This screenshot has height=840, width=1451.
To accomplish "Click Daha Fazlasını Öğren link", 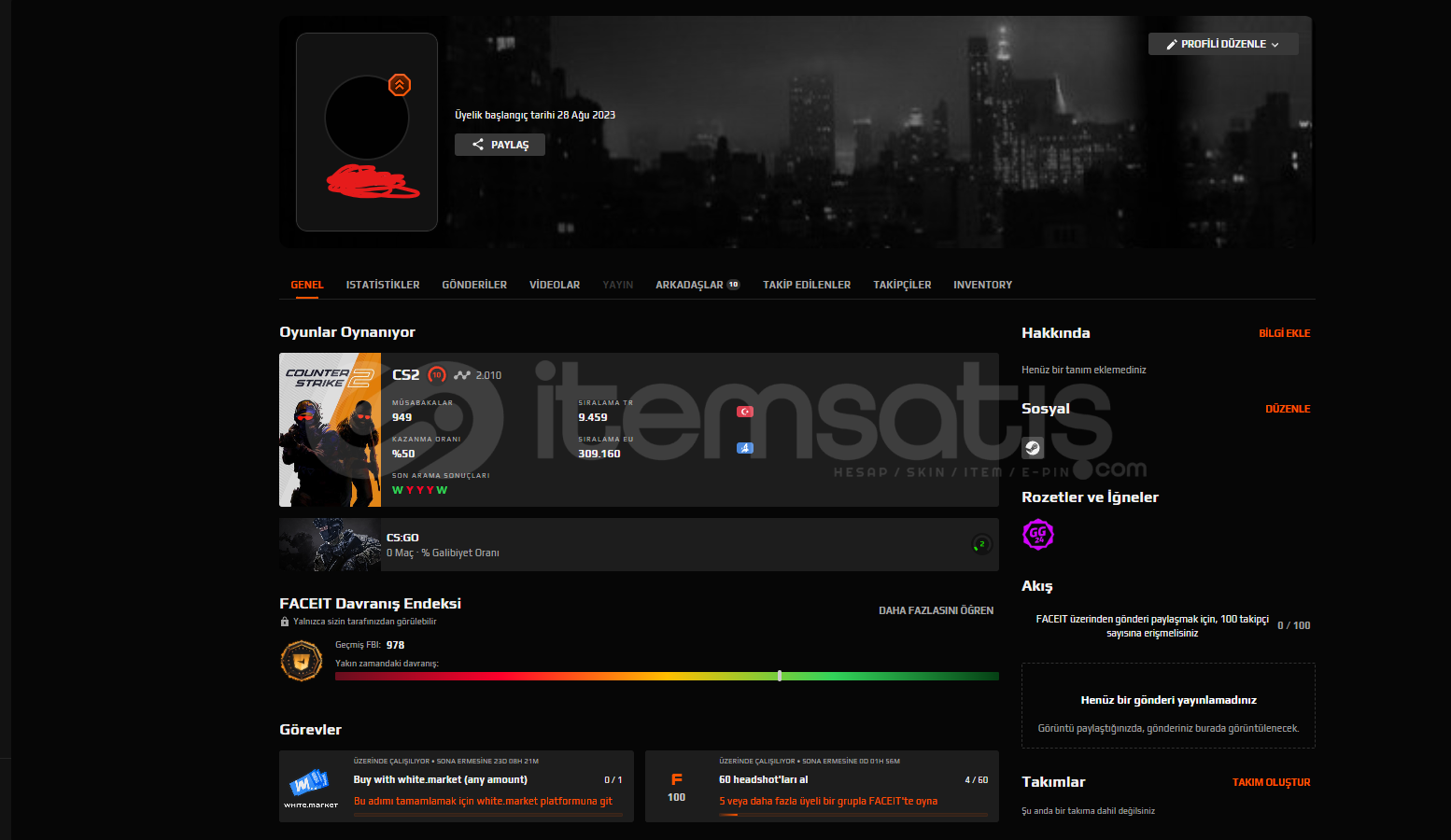I will 936,610.
